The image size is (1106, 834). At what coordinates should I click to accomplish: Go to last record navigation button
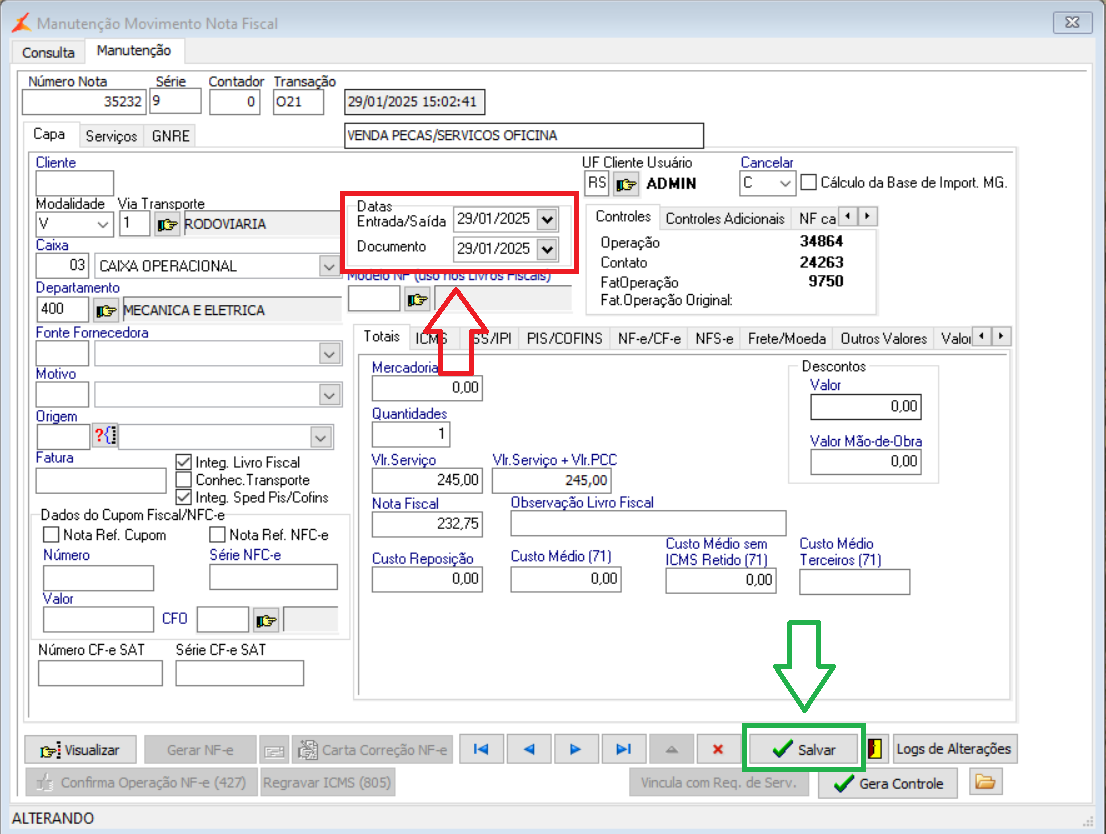tap(624, 749)
